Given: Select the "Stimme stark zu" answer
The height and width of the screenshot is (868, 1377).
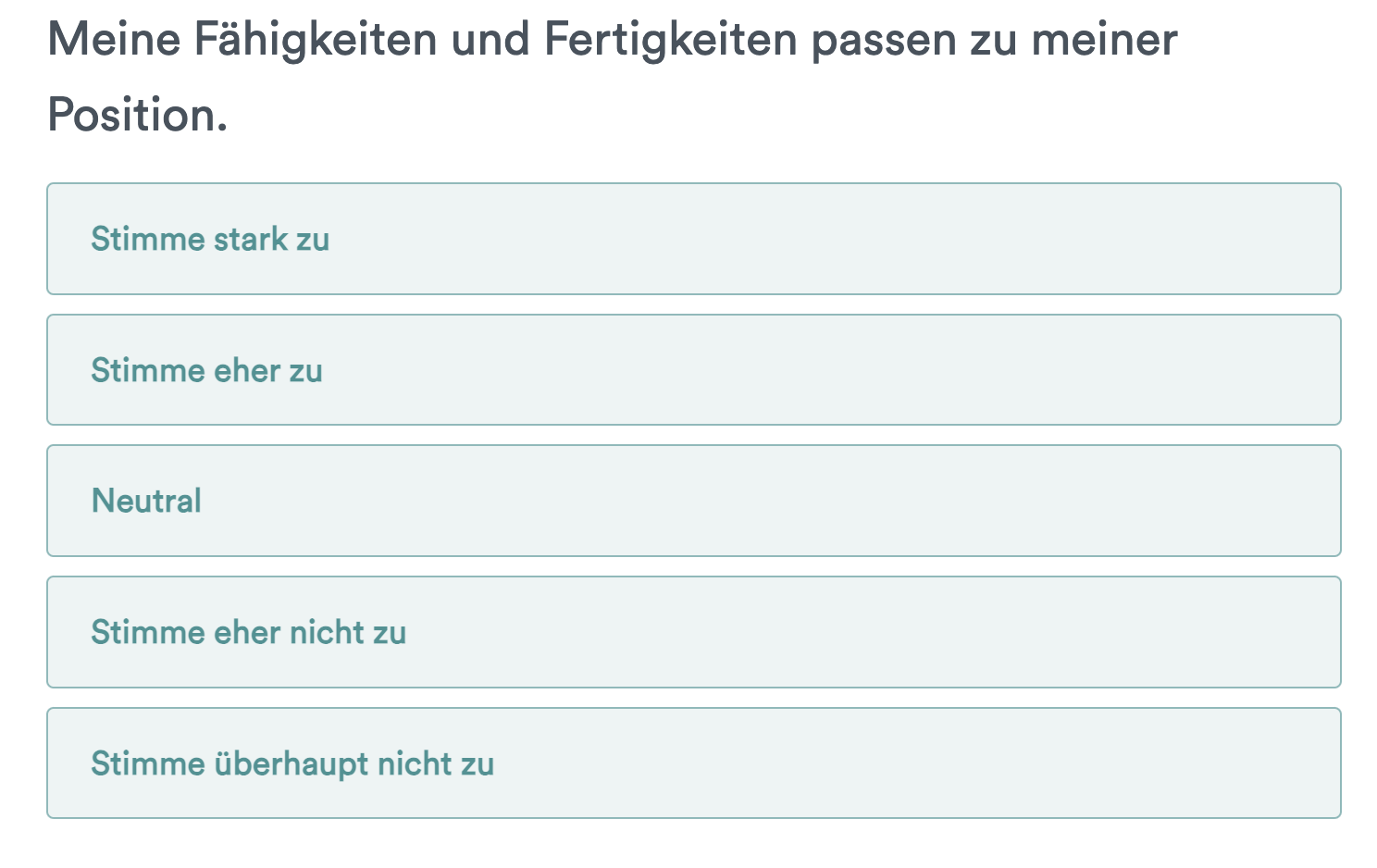Looking at the screenshot, I should 693,239.
